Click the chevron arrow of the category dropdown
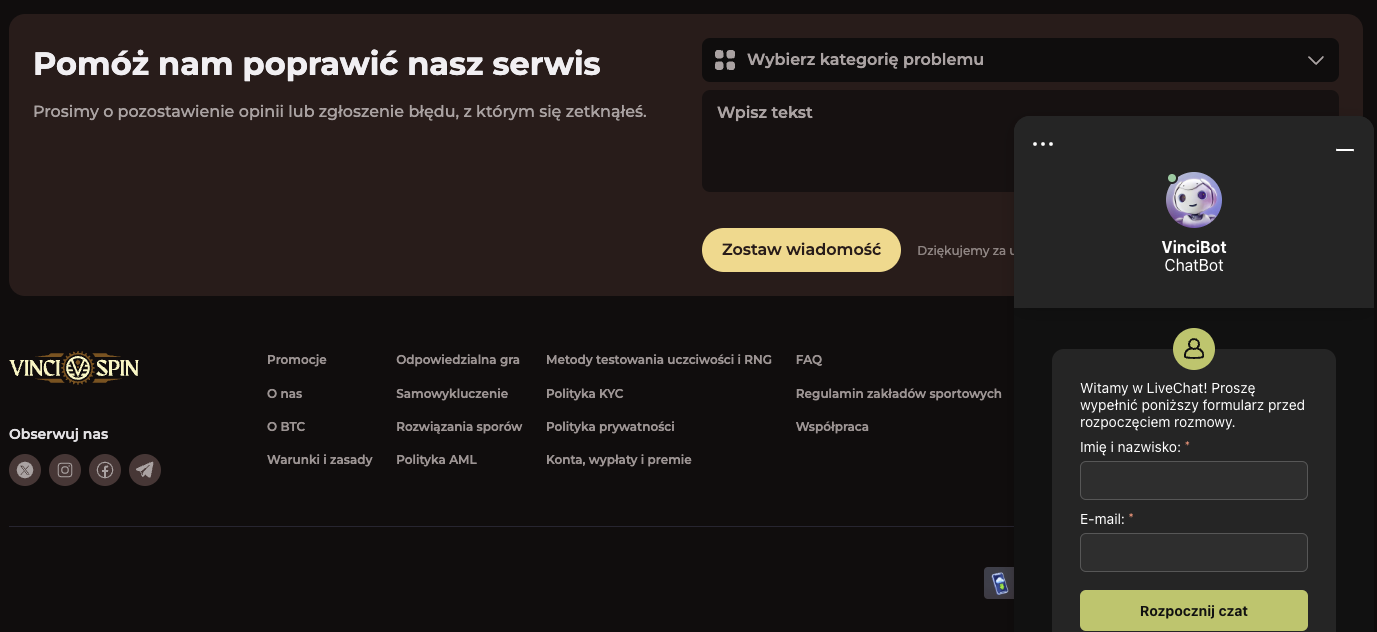The width and height of the screenshot is (1377, 632). [x=1315, y=60]
